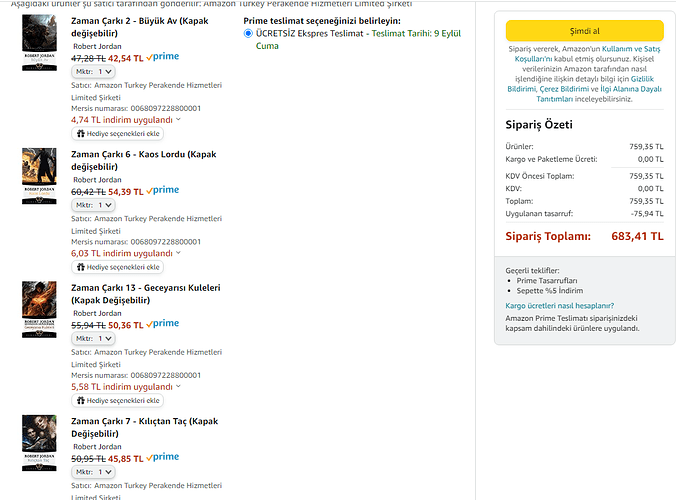
Task: Click Robert Jordan author under Kaos Lordu
Action: (97, 180)
